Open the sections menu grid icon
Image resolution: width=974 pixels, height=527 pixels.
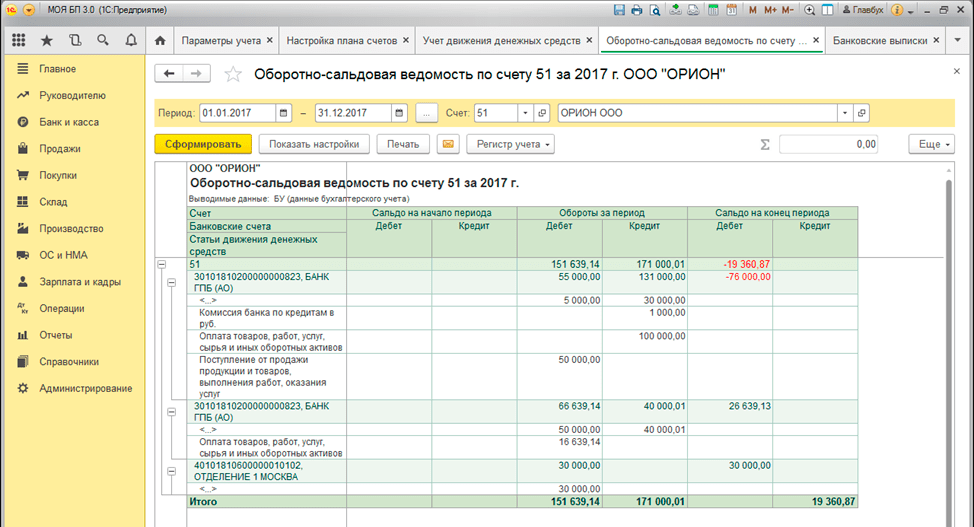click(19, 41)
